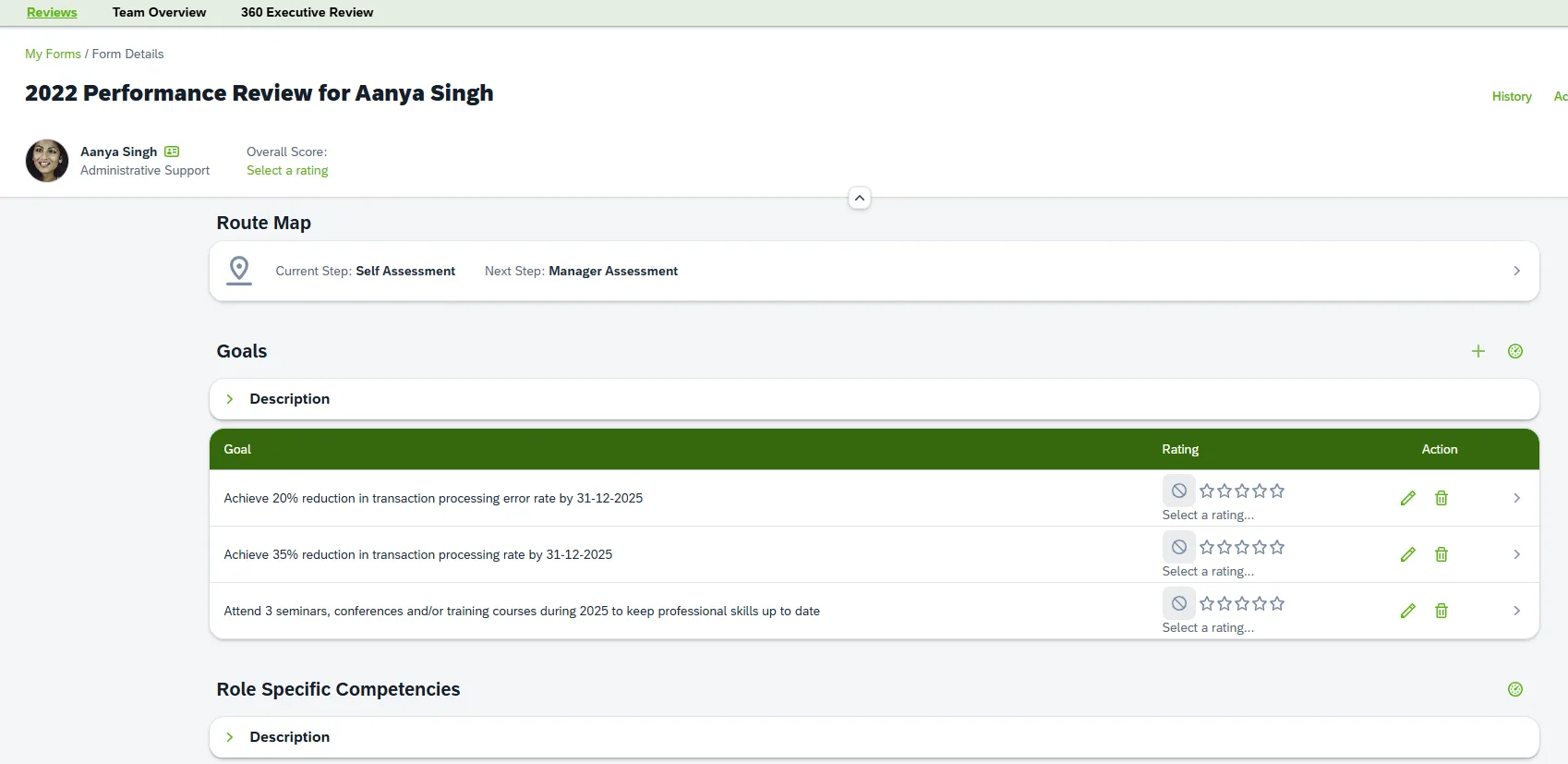The width and height of the screenshot is (1568, 764).
Task: Open details for 35% processing rate goal
Action: pos(1516,554)
